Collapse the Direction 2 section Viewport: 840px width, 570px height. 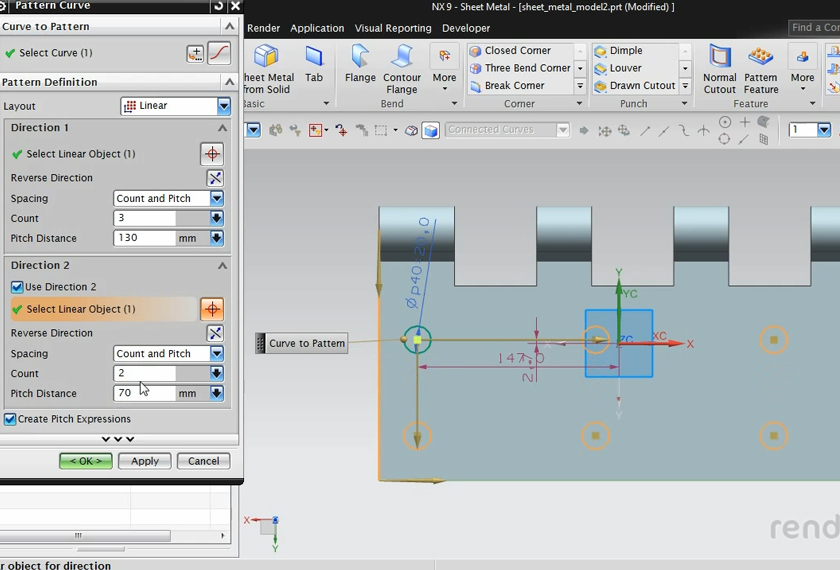click(x=222, y=266)
